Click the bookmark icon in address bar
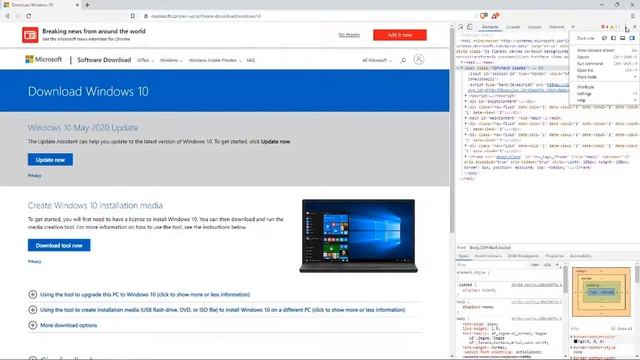The width and height of the screenshot is (640, 360). [x=133, y=16]
